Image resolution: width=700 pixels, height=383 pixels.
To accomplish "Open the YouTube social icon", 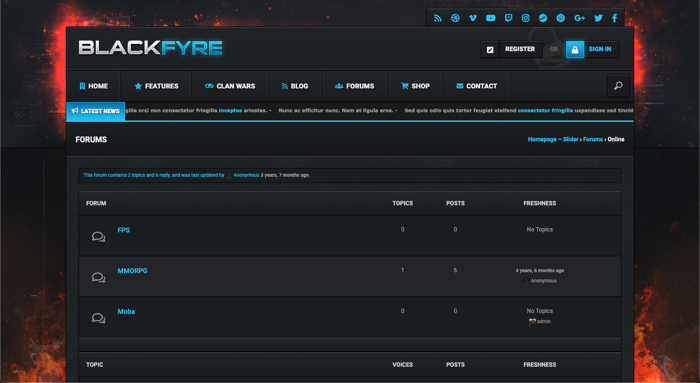I will coord(491,18).
